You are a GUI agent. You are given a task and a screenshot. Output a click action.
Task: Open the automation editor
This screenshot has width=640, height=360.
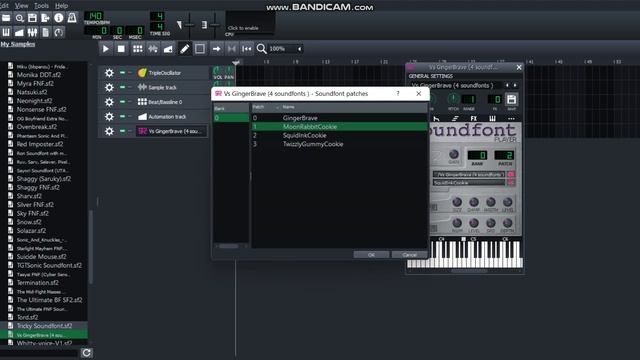coord(19,32)
